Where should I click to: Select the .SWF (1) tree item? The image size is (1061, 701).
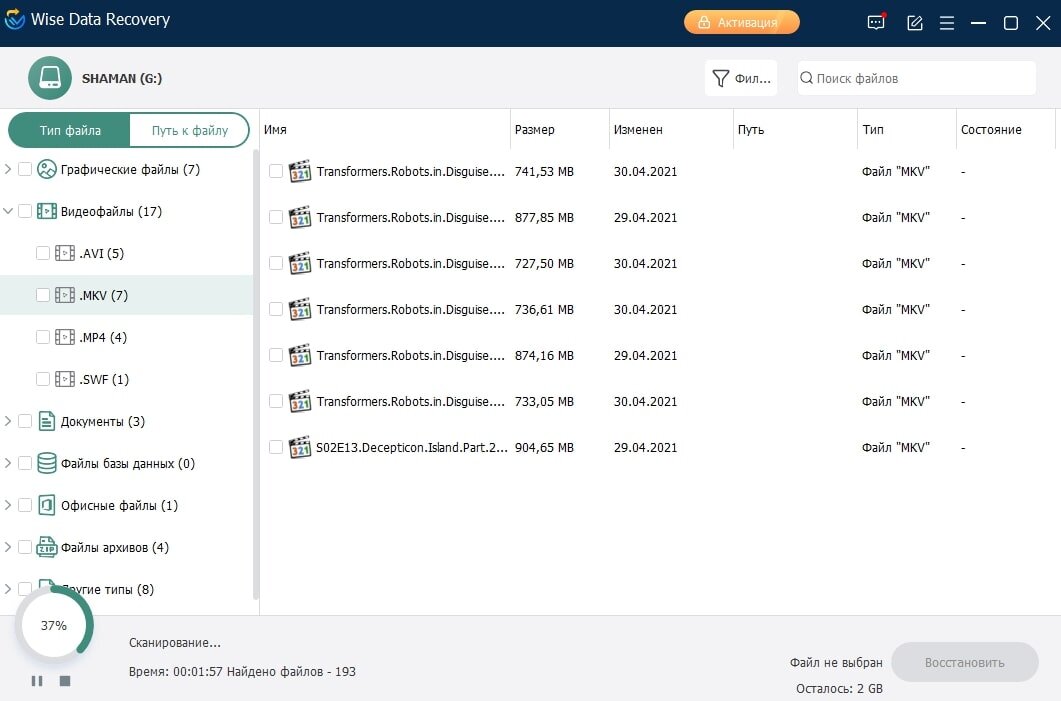click(126, 379)
